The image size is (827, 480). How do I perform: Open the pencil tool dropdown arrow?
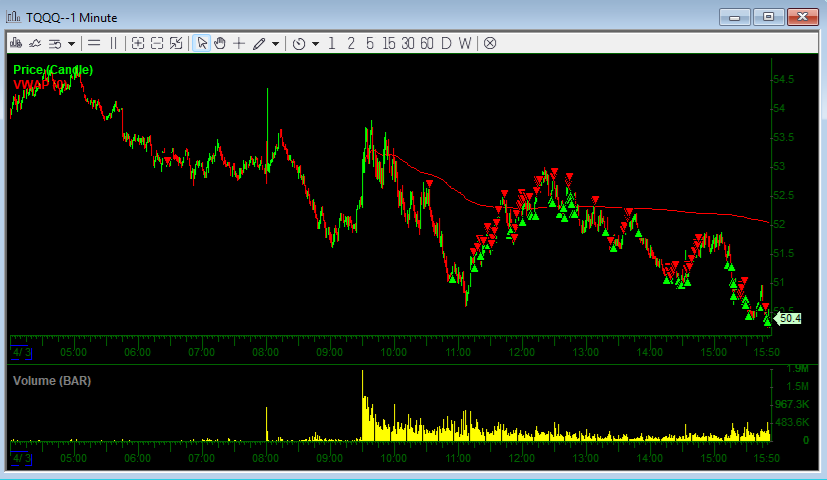pyautogui.click(x=275, y=44)
